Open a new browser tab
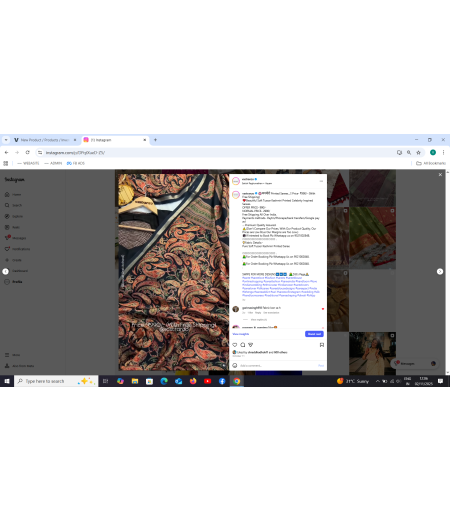 pos(155,140)
